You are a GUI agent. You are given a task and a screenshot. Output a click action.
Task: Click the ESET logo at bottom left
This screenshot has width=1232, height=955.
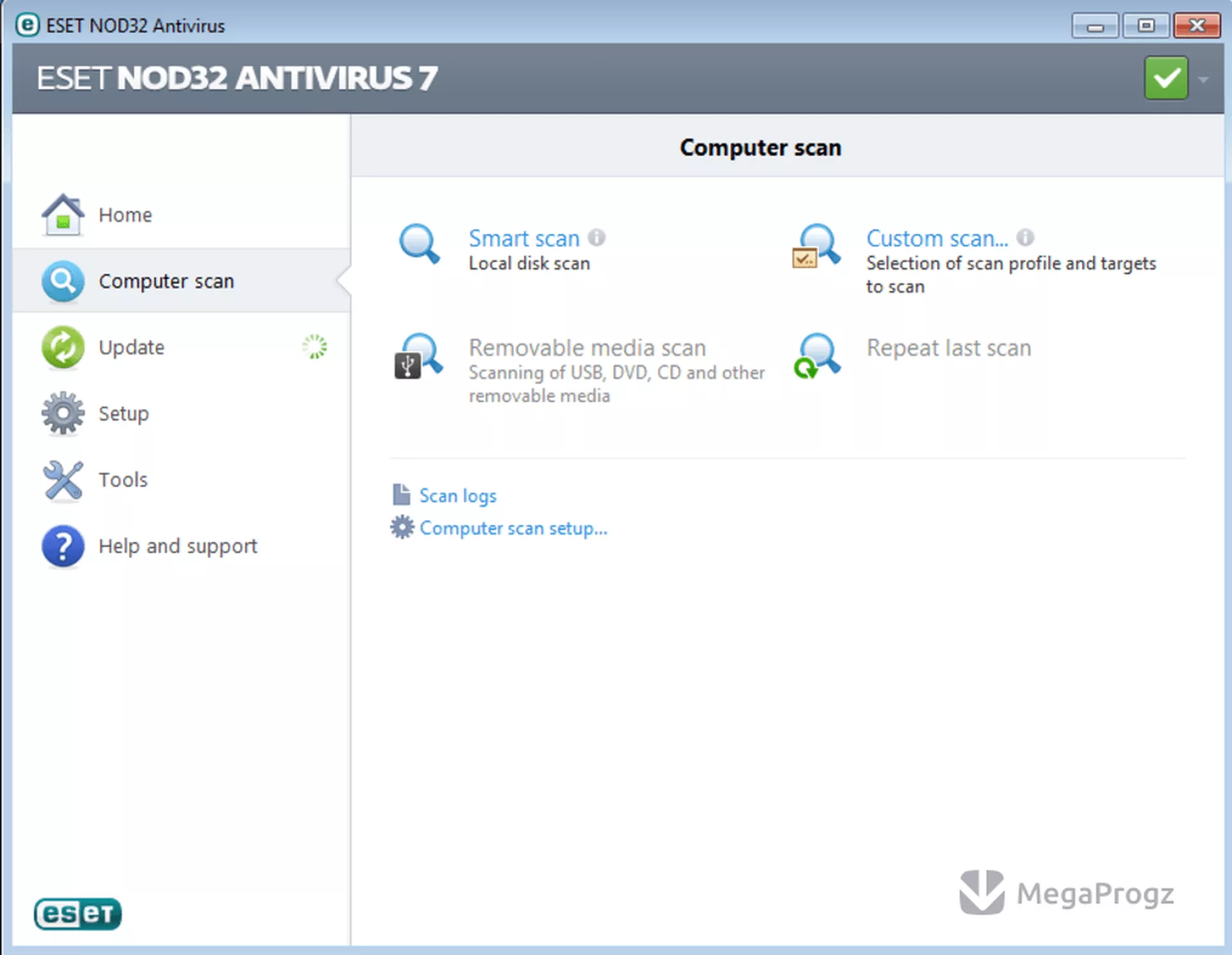pyautogui.click(x=78, y=913)
